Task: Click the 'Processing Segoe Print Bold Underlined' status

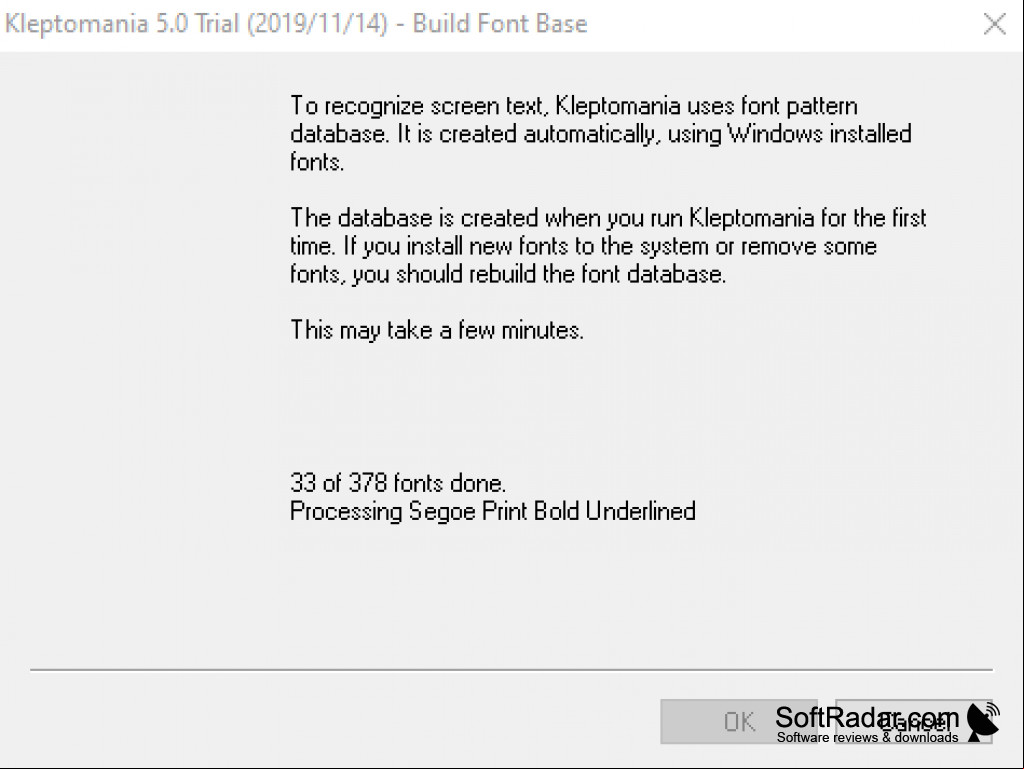Action: [x=492, y=511]
